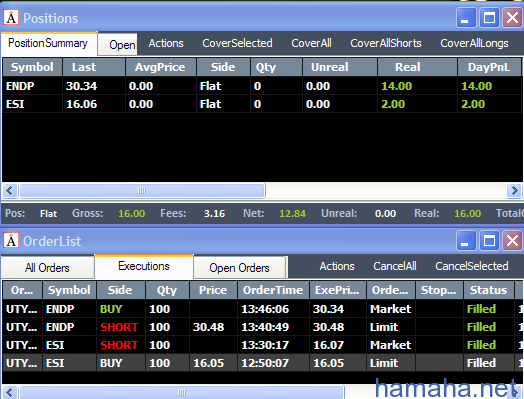Sort orders by Qty column header
524x399 pixels.
tap(167, 290)
